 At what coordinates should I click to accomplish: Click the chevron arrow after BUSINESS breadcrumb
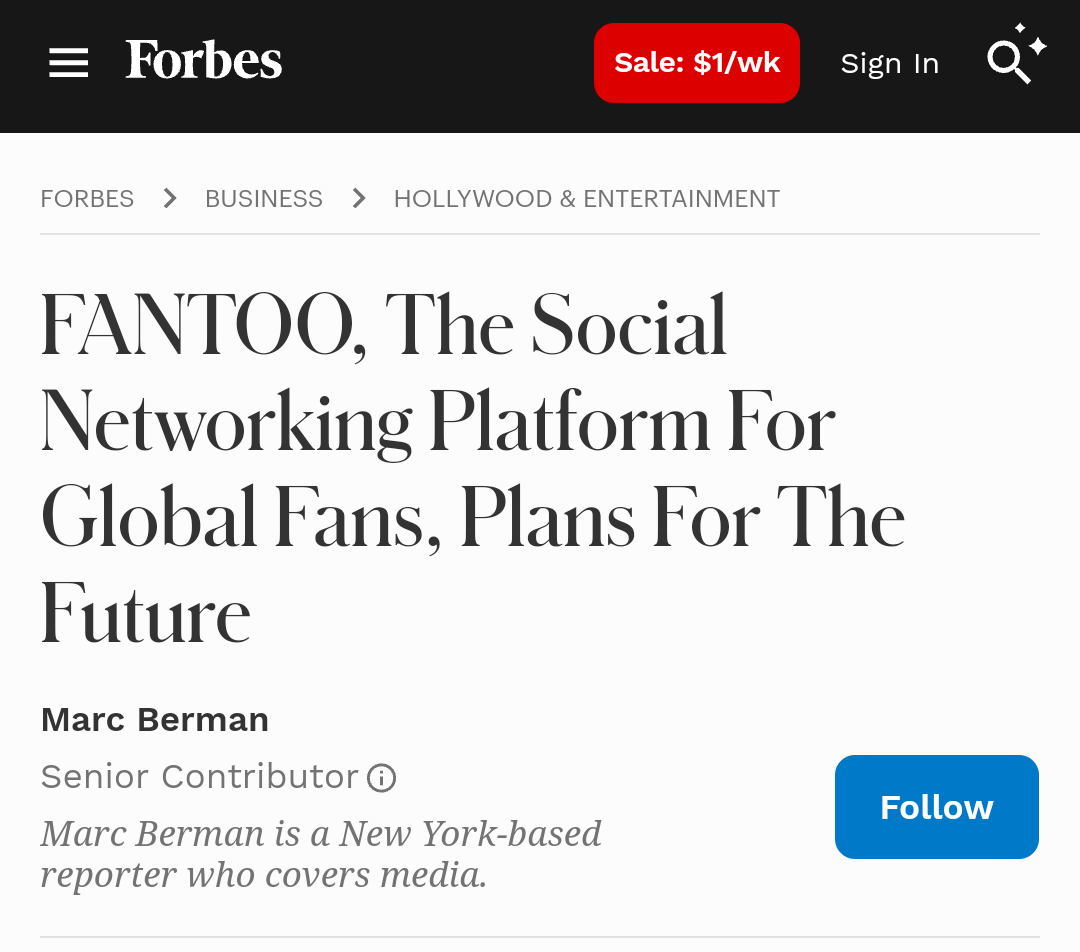[358, 198]
